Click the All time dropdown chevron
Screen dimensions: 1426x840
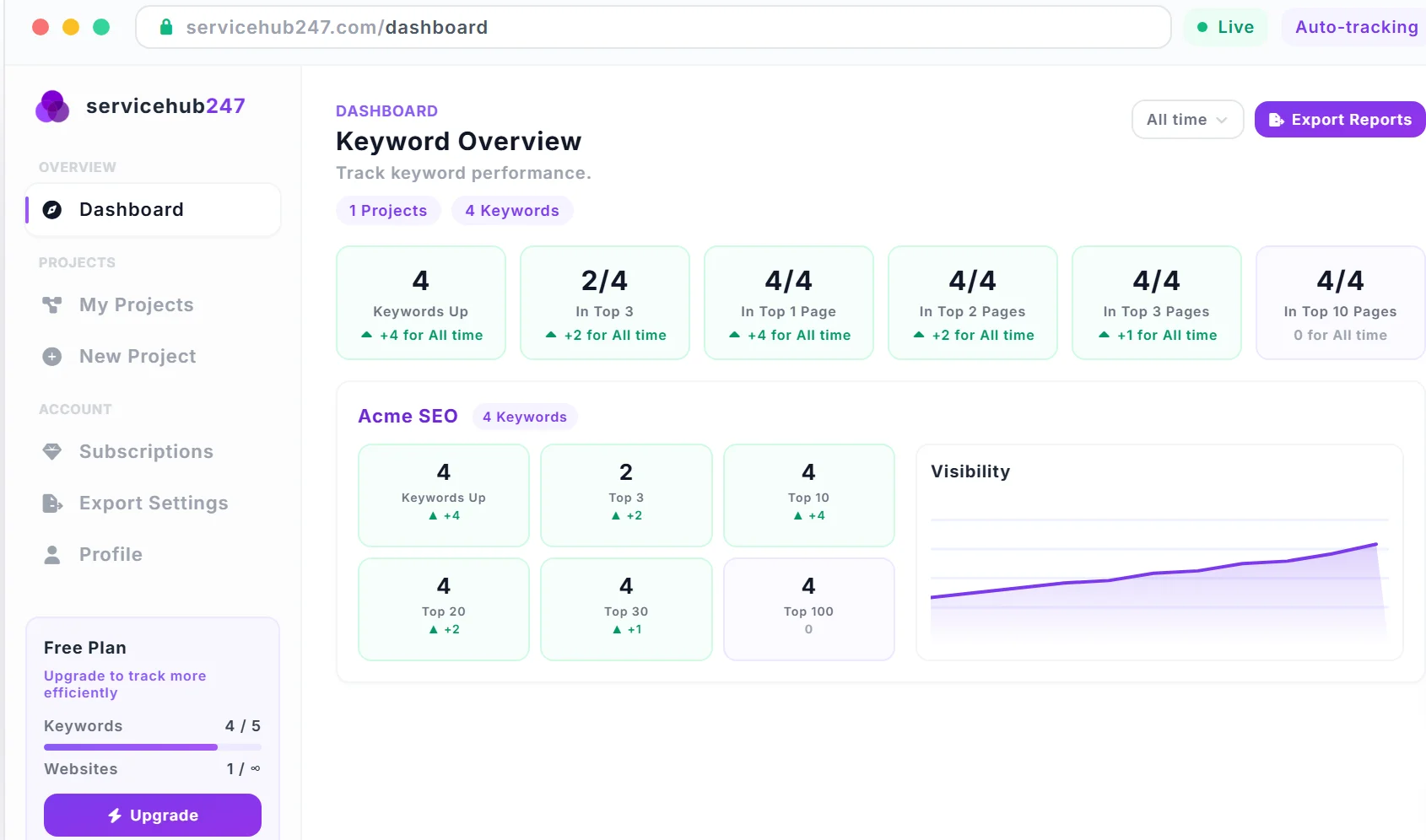tap(1222, 121)
